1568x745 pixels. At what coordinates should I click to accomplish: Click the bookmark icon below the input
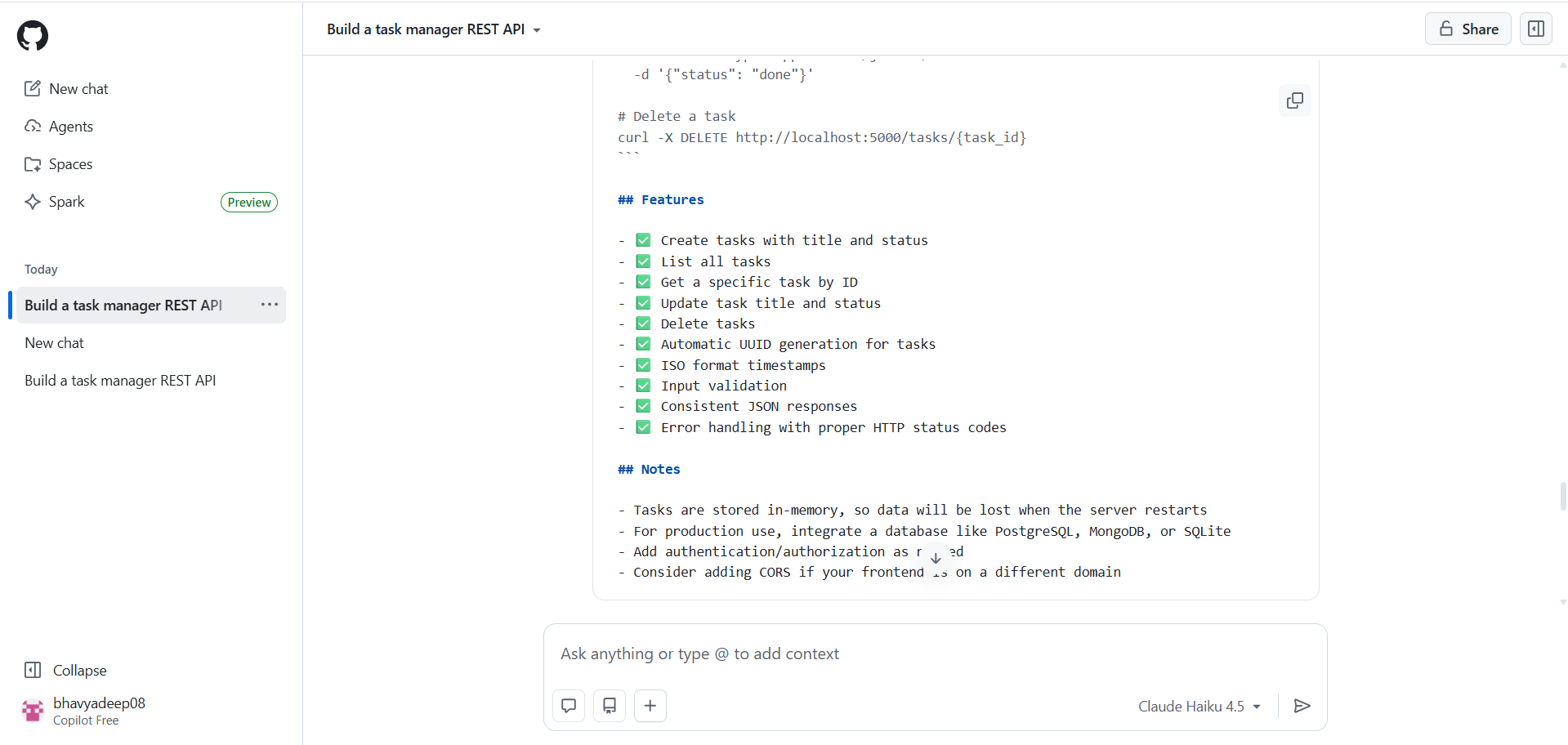pyautogui.click(x=609, y=705)
